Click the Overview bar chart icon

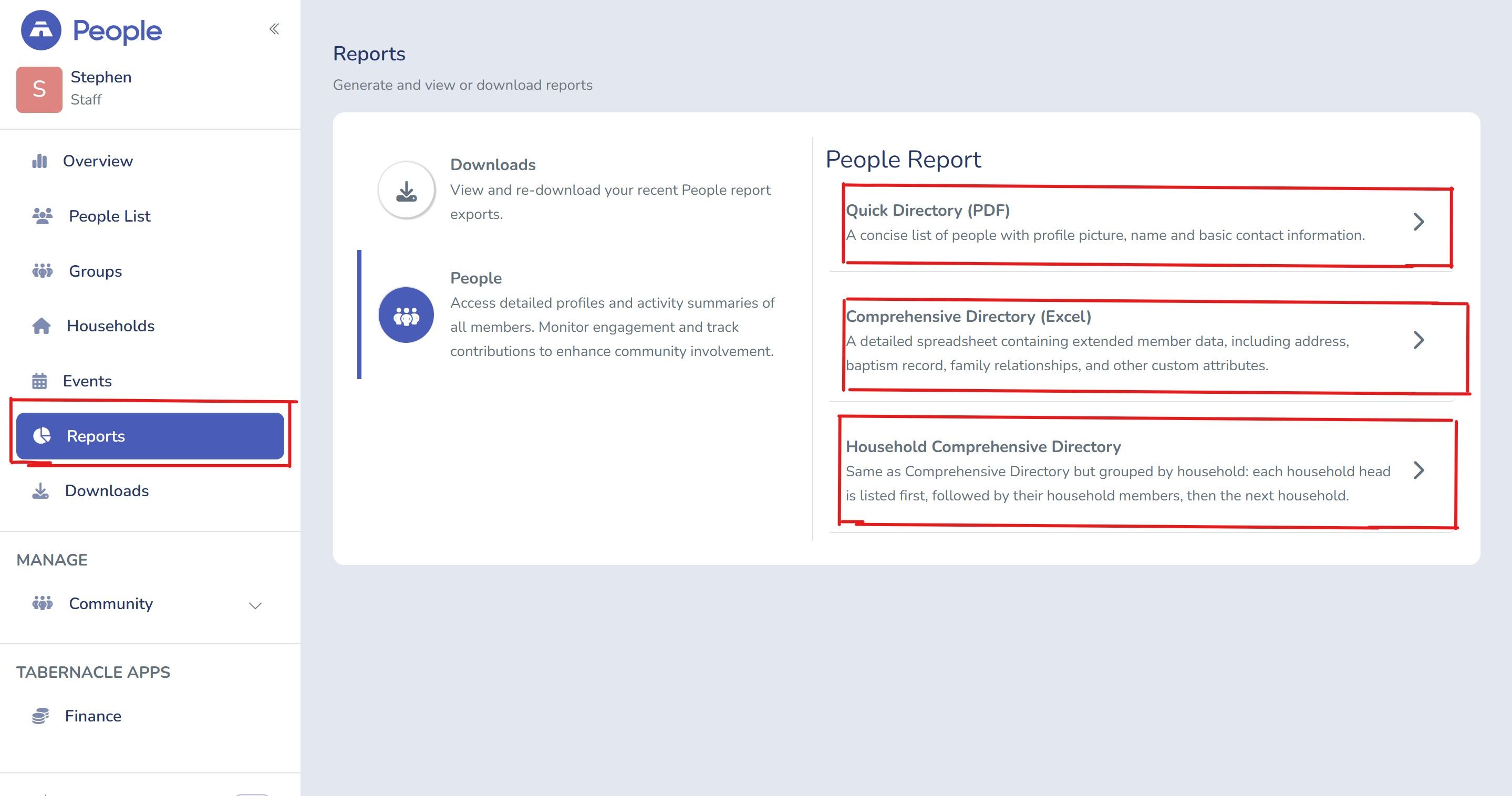coord(39,161)
